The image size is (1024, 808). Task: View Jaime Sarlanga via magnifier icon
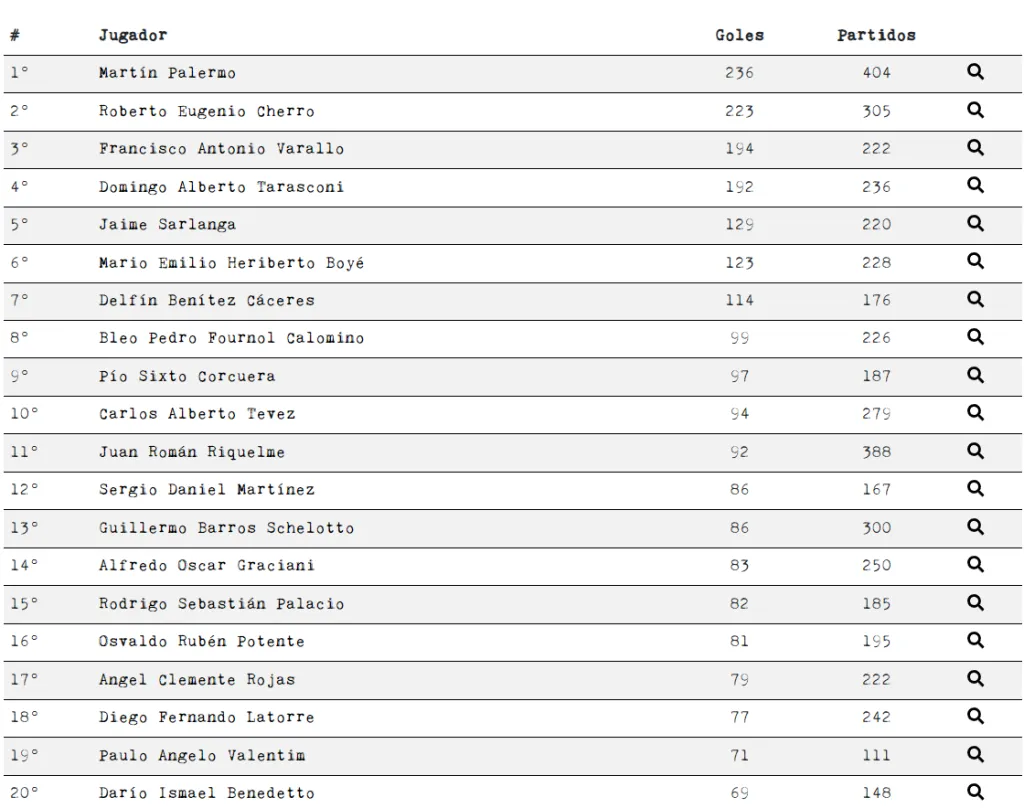(975, 224)
